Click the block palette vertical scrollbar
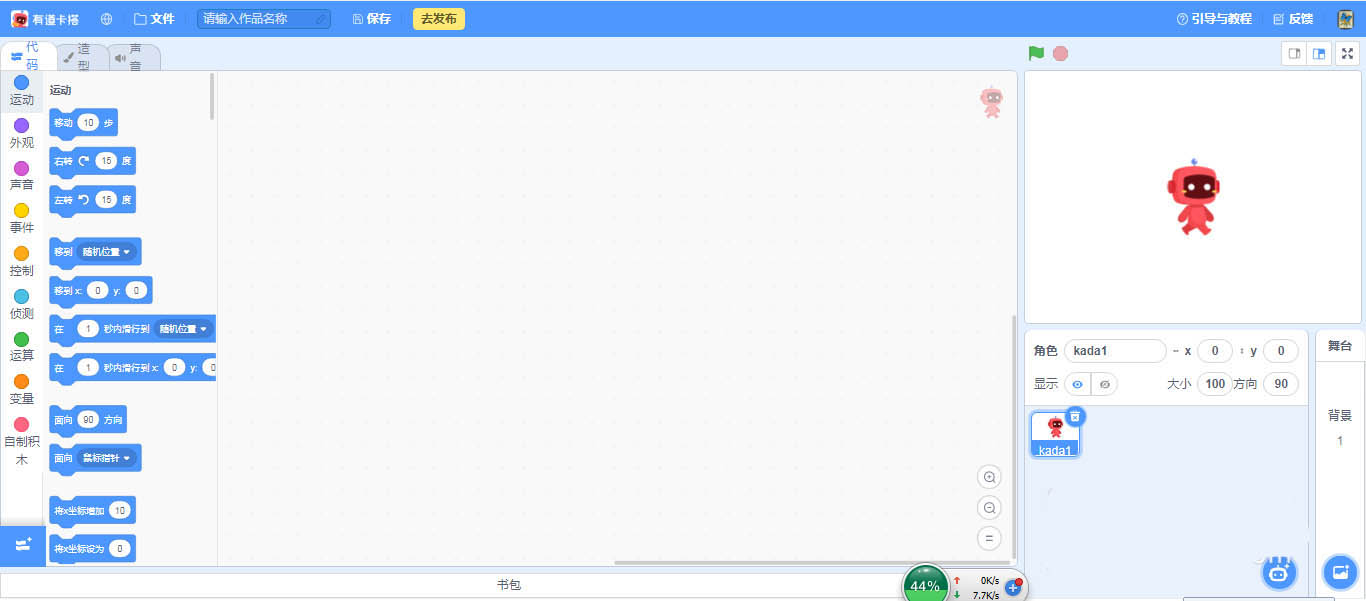 [212, 97]
